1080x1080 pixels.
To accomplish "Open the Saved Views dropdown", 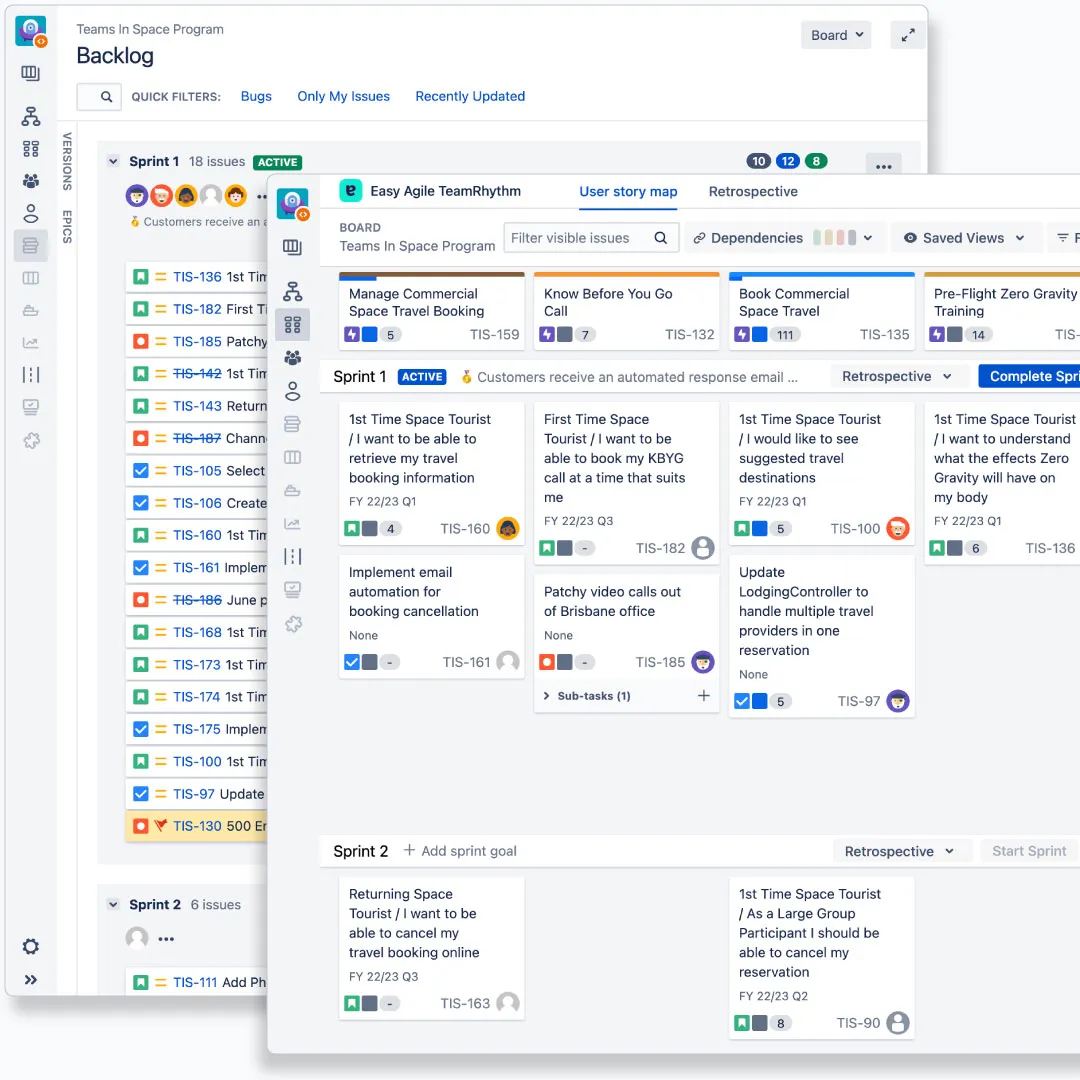I will 966,237.
